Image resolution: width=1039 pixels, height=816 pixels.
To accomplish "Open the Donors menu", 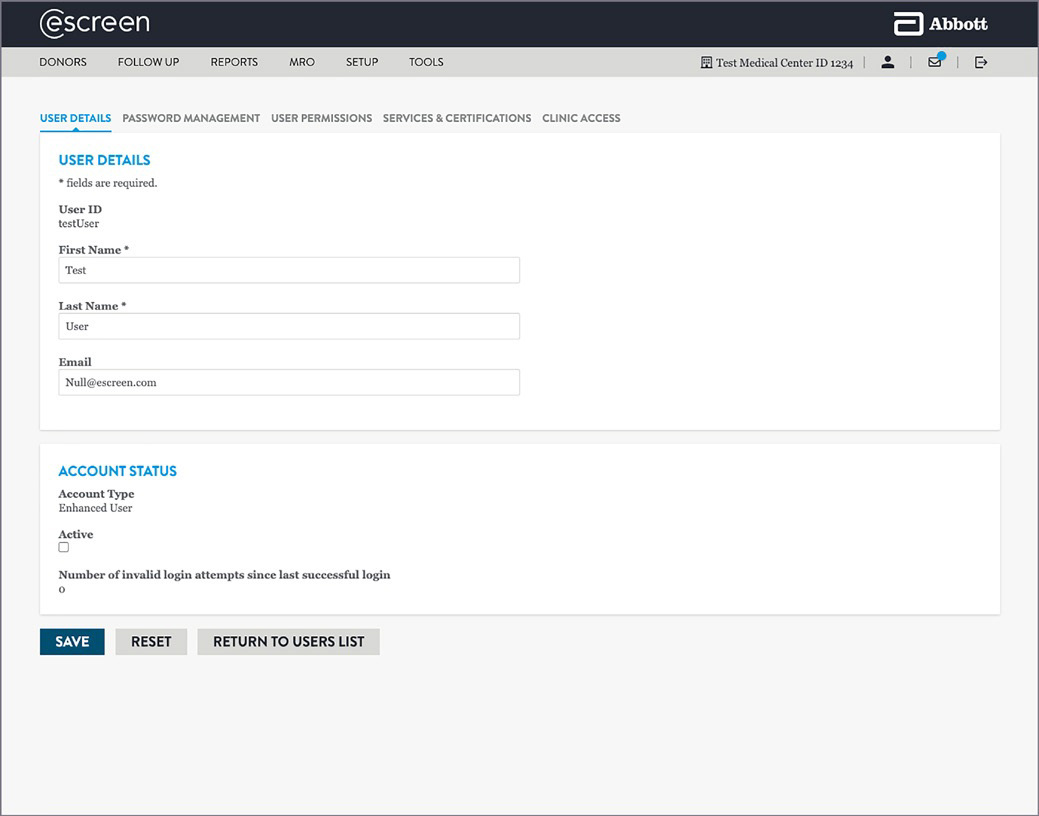I will (x=63, y=62).
